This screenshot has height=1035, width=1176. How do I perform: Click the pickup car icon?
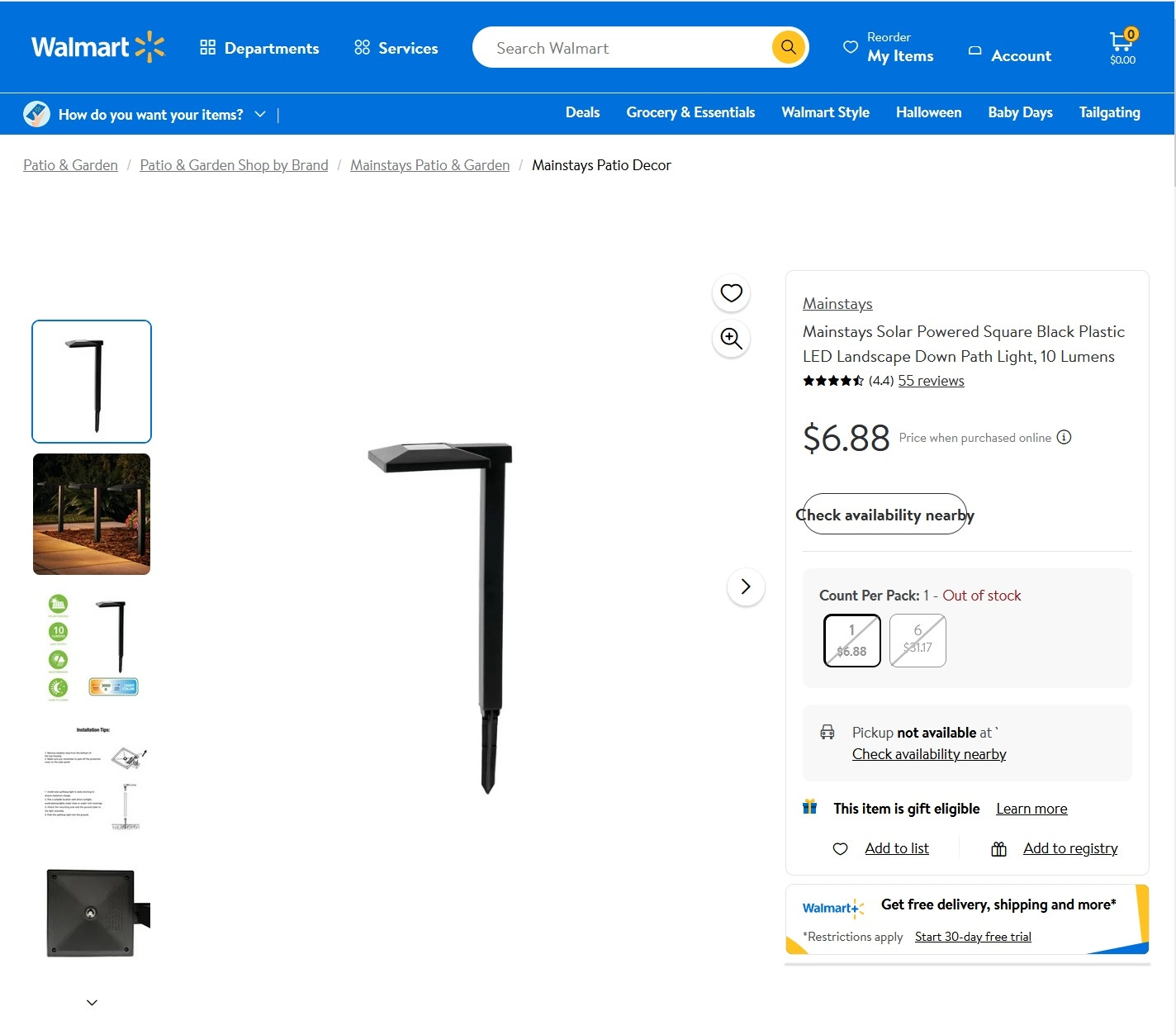827,732
